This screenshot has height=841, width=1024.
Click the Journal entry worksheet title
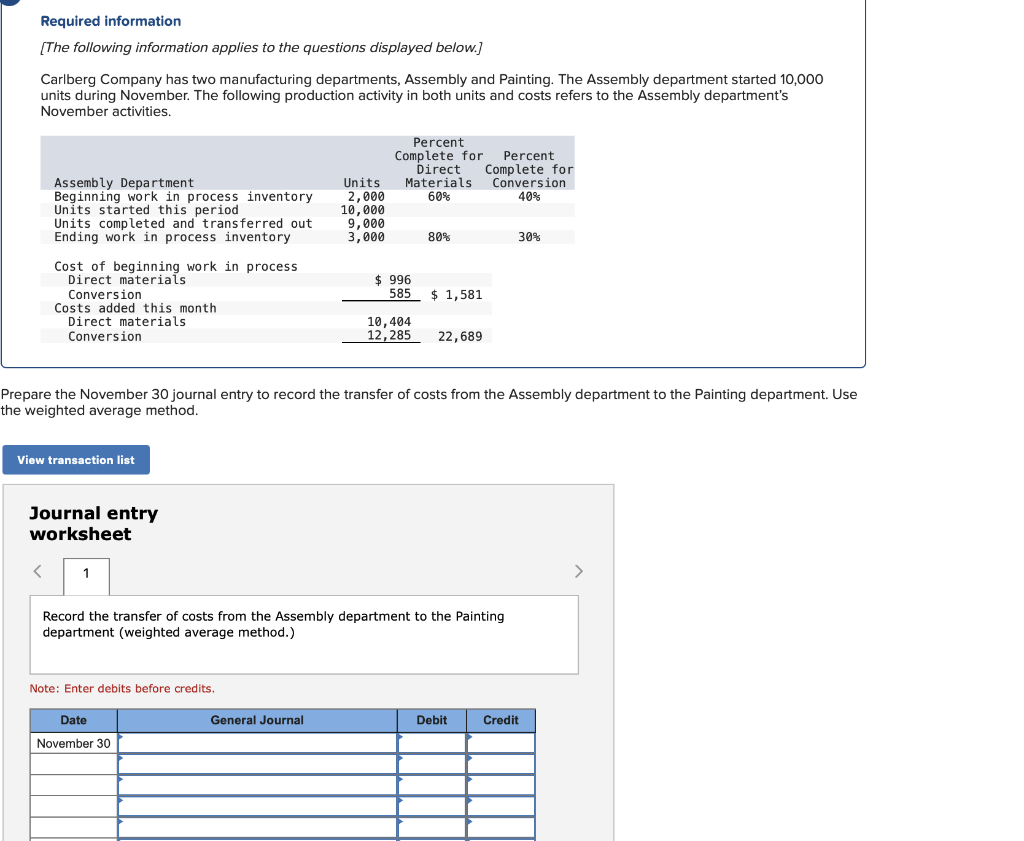pos(94,524)
